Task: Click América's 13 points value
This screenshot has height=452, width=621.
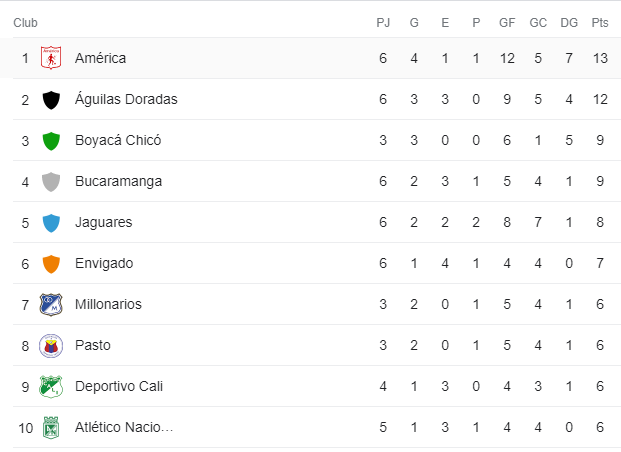Action: (x=600, y=58)
